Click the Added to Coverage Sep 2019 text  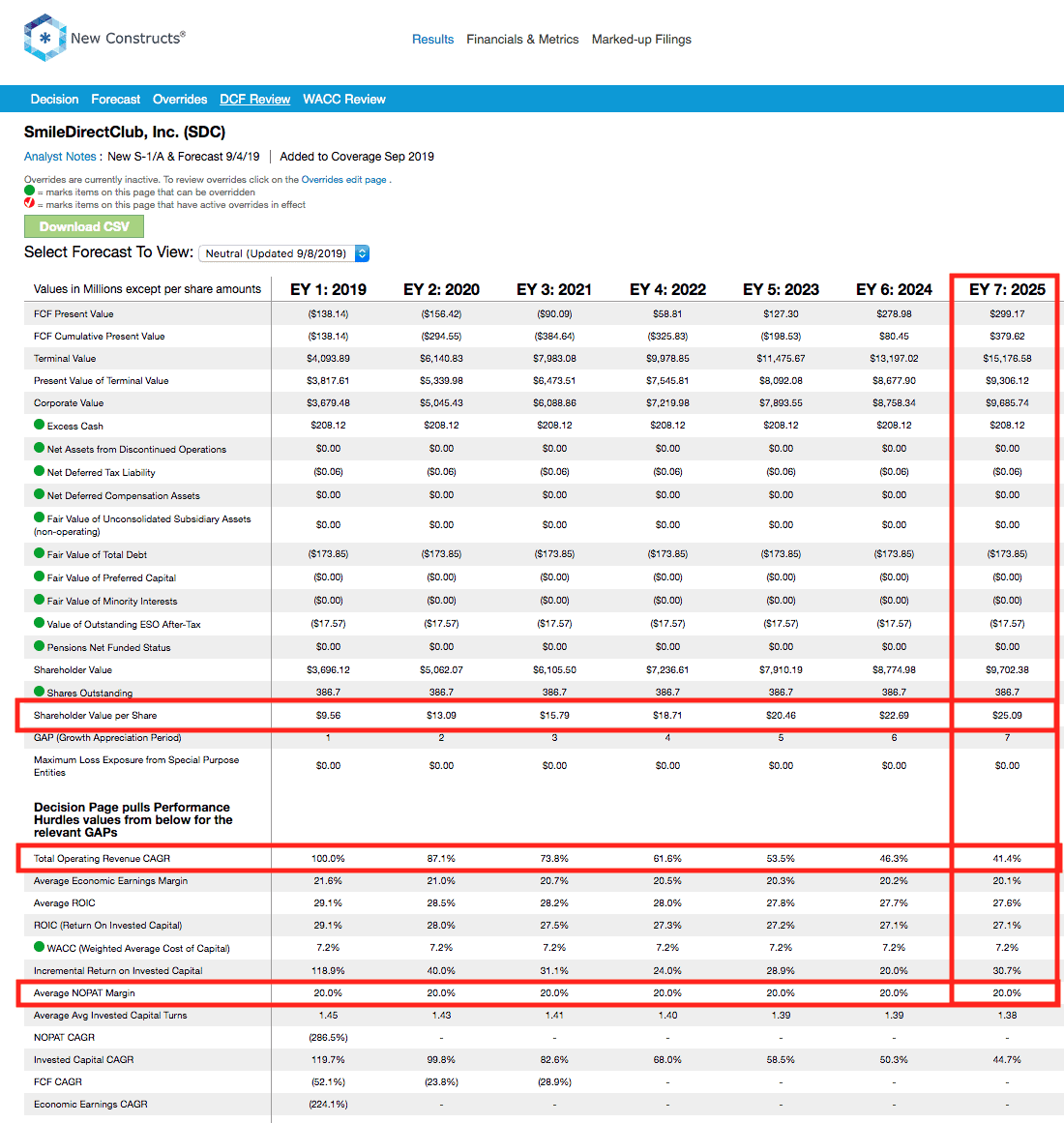(x=357, y=157)
